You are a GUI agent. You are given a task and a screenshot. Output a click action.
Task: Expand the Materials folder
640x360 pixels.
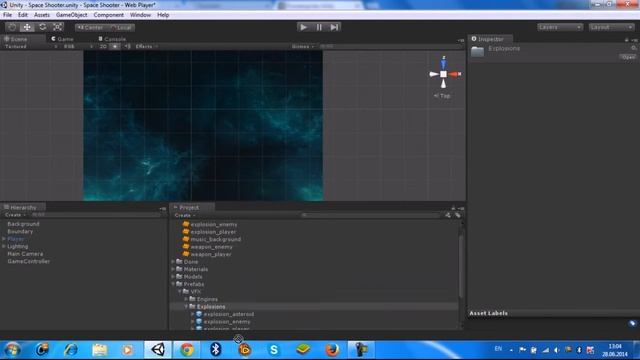coord(173,269)
